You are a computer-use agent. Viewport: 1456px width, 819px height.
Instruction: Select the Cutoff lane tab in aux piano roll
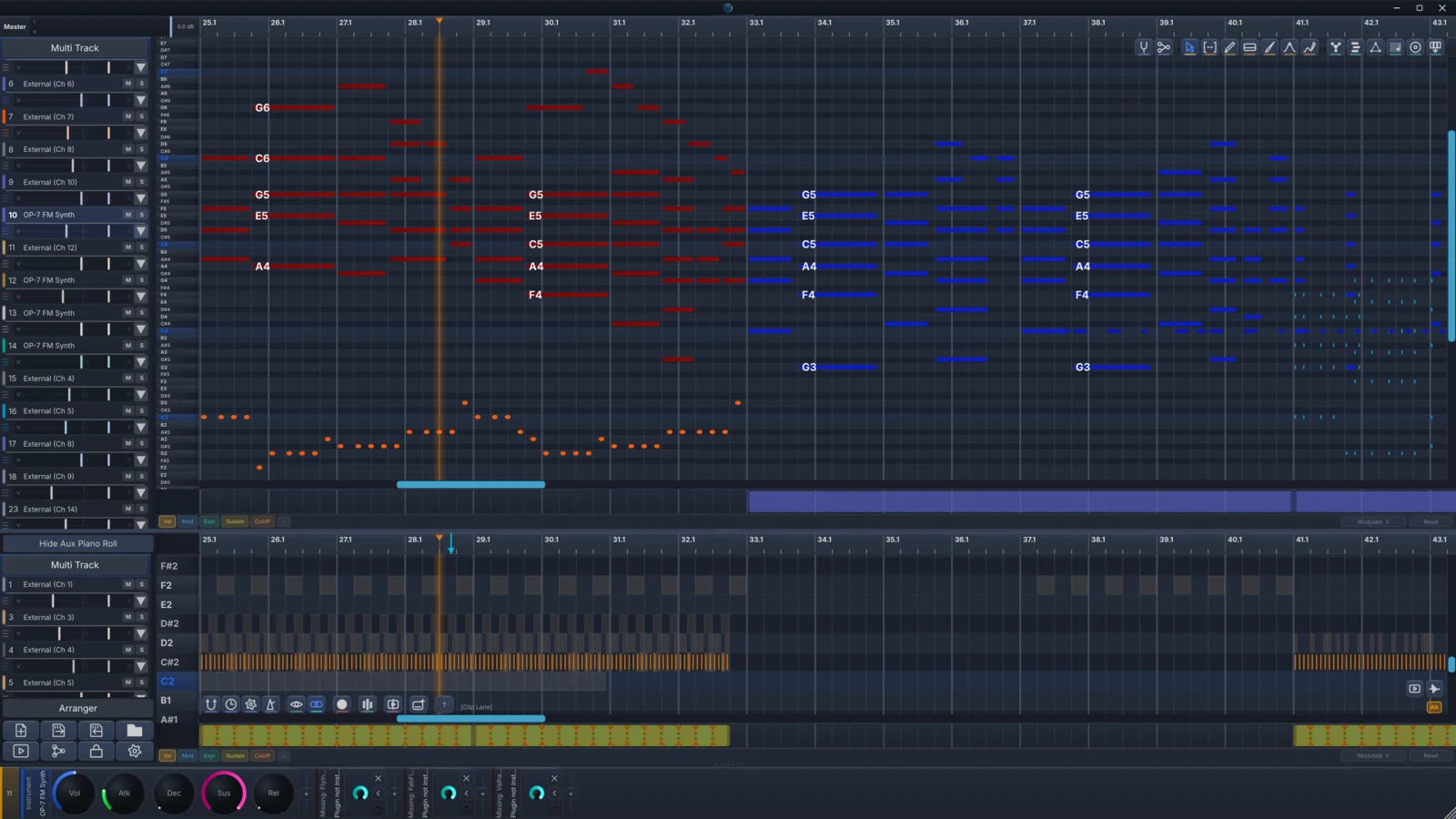tap(262, 755)
